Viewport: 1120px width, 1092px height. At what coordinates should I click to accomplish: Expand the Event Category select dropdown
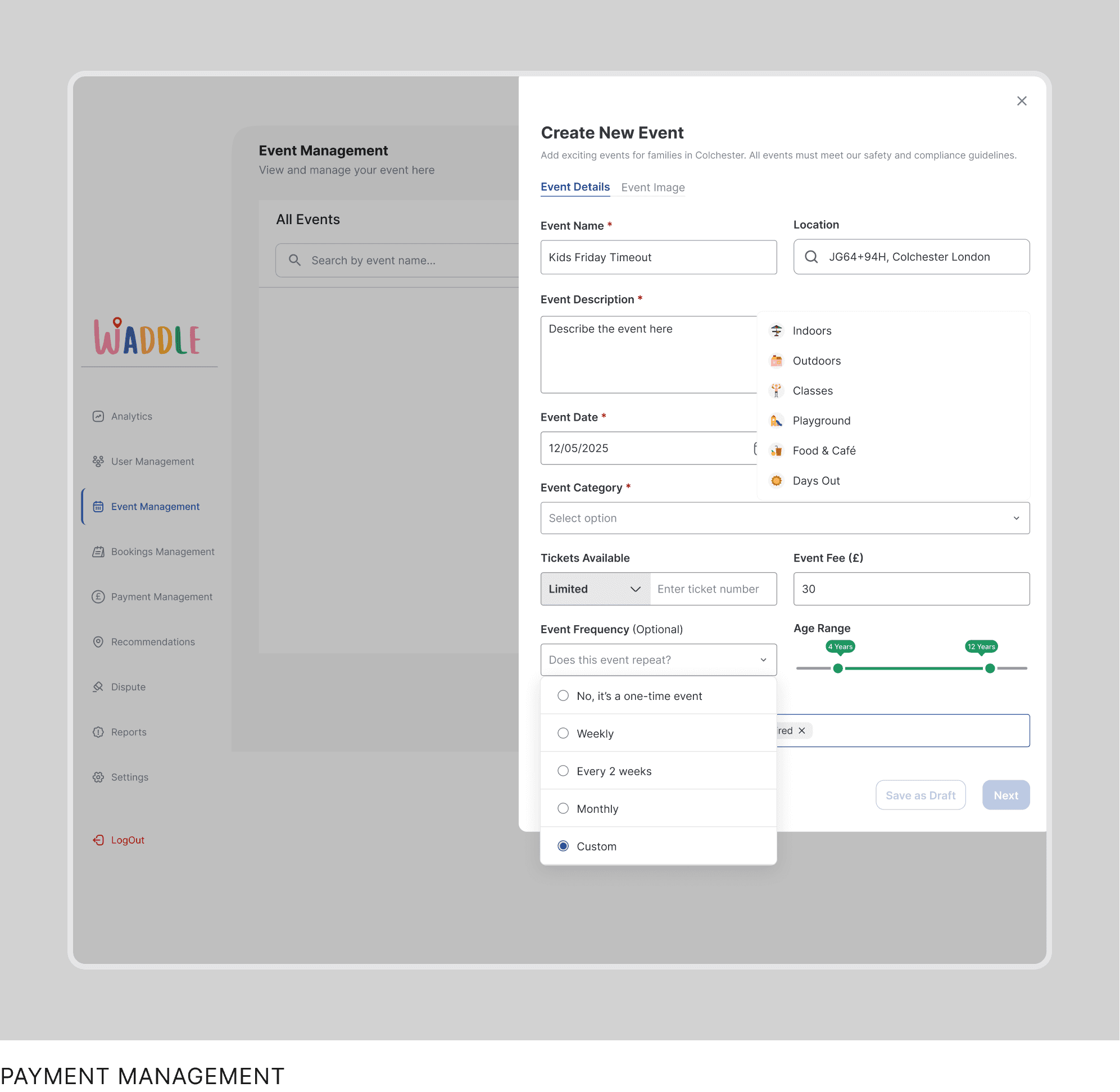(785, 518)
